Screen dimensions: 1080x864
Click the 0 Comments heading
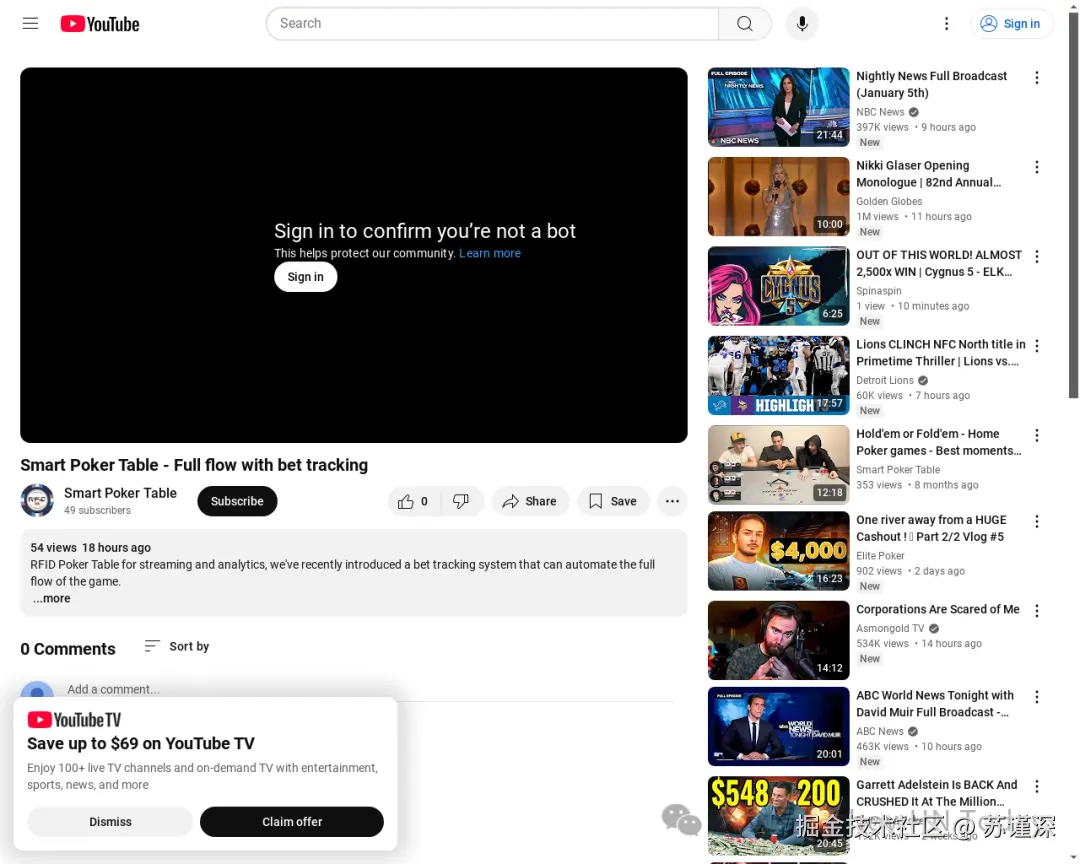tap(68, 649)
